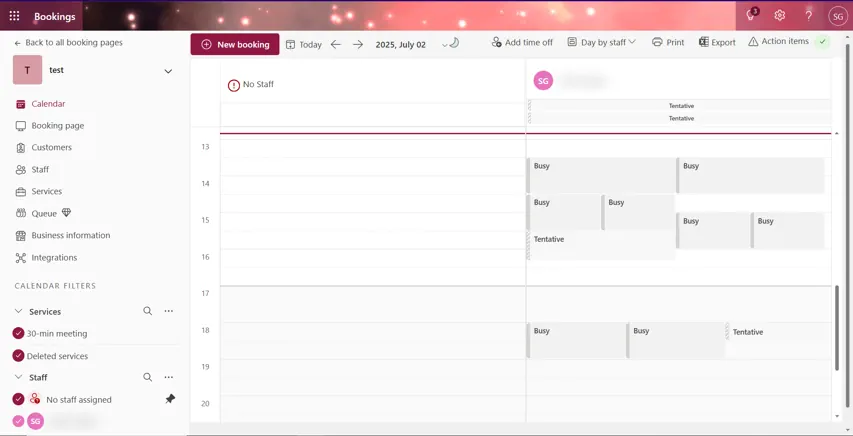
Task: Open the first Busy event at 13:30
Action: tap(601, 175)
